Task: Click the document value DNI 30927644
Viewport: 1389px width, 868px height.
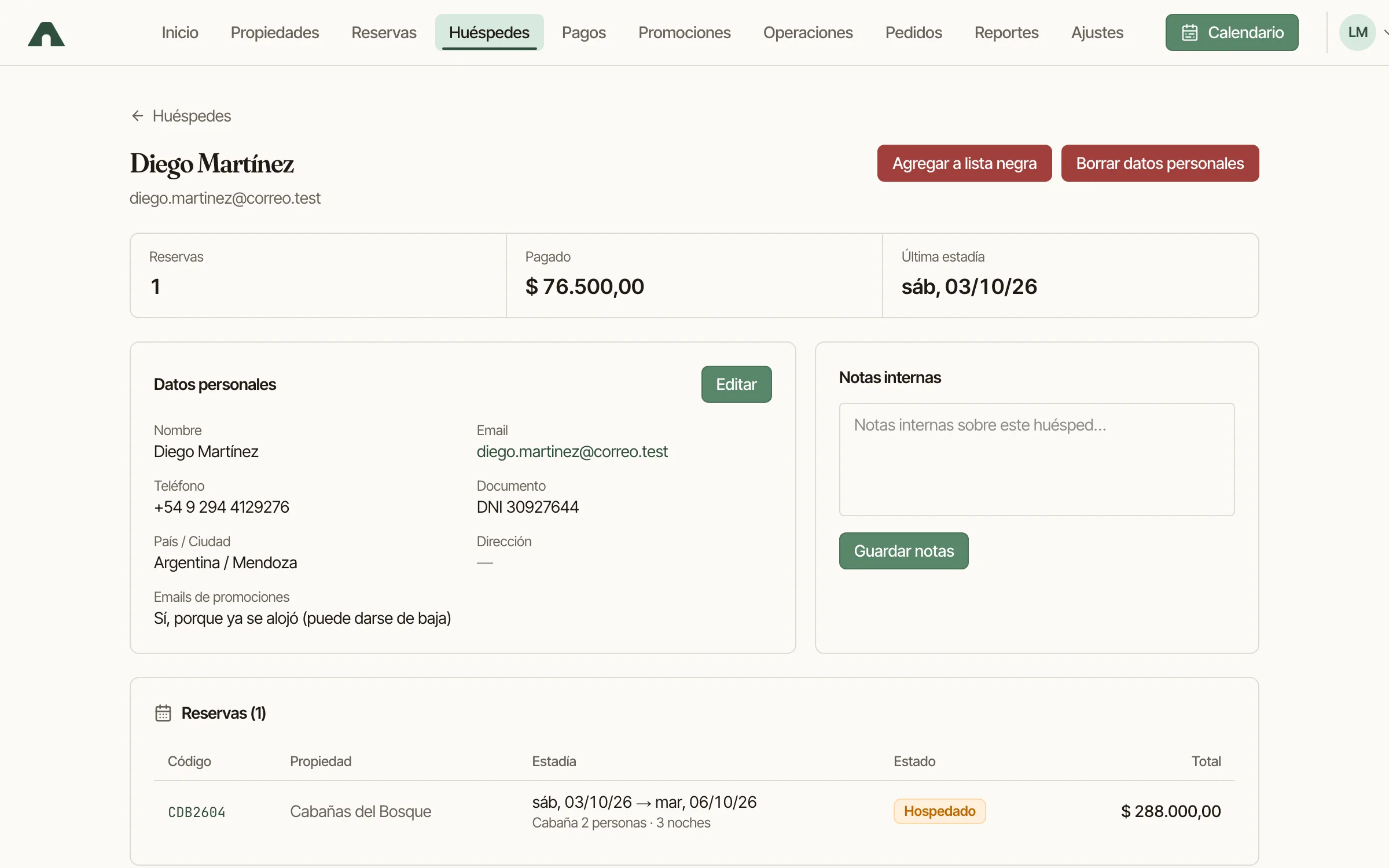Action: pyautogui.click(x=527, y=507)
